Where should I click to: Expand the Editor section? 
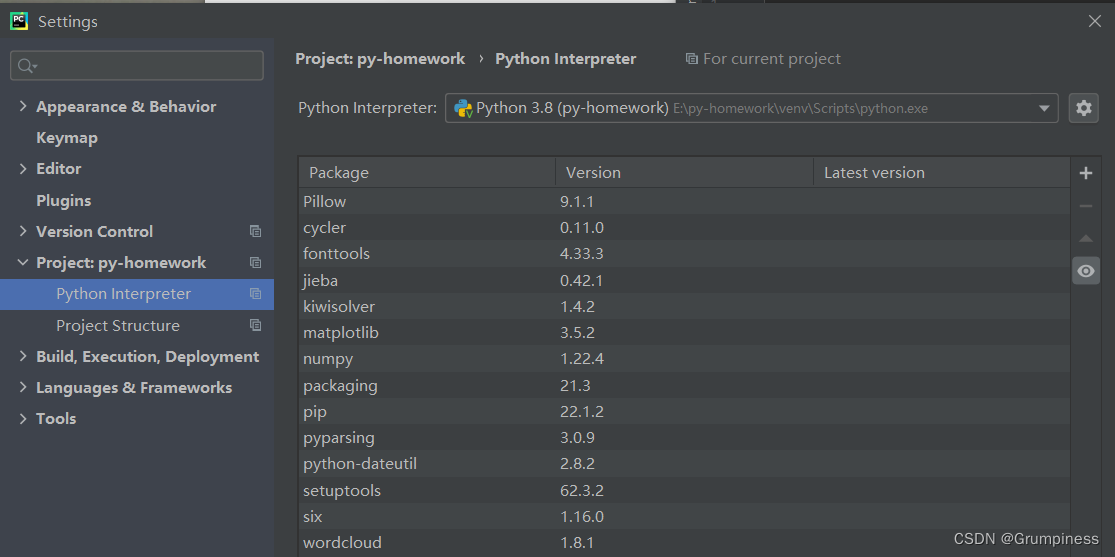23,169
